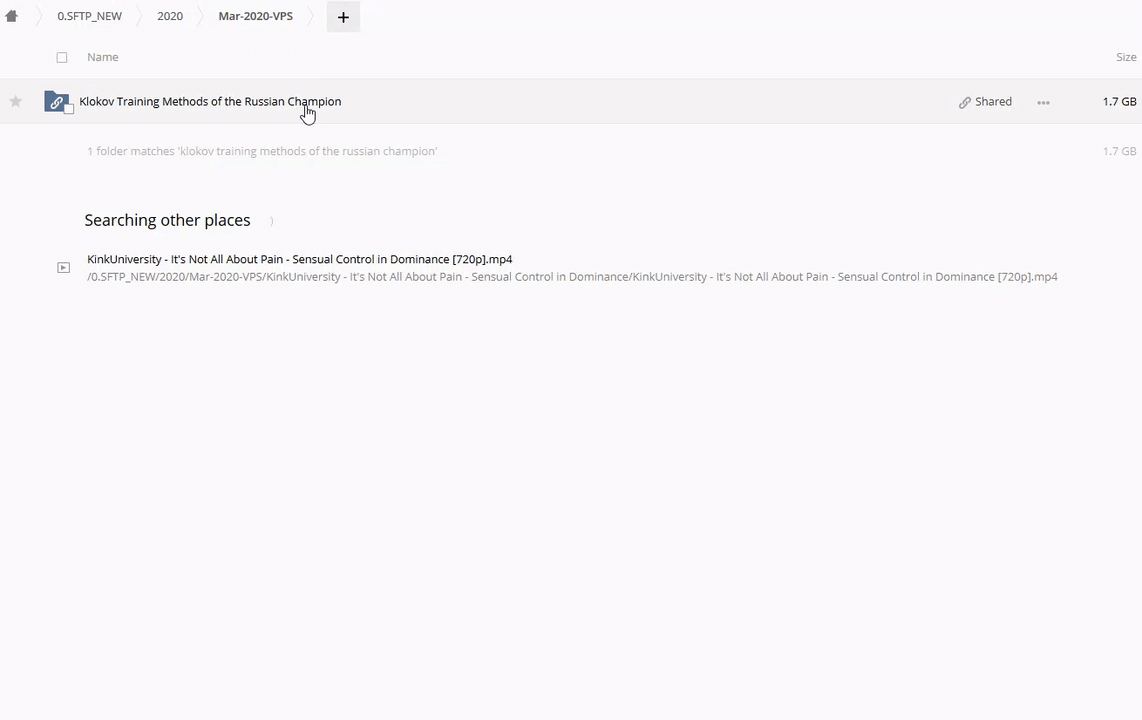
Task: Sort files by Name column
Action: pos(103,57)
